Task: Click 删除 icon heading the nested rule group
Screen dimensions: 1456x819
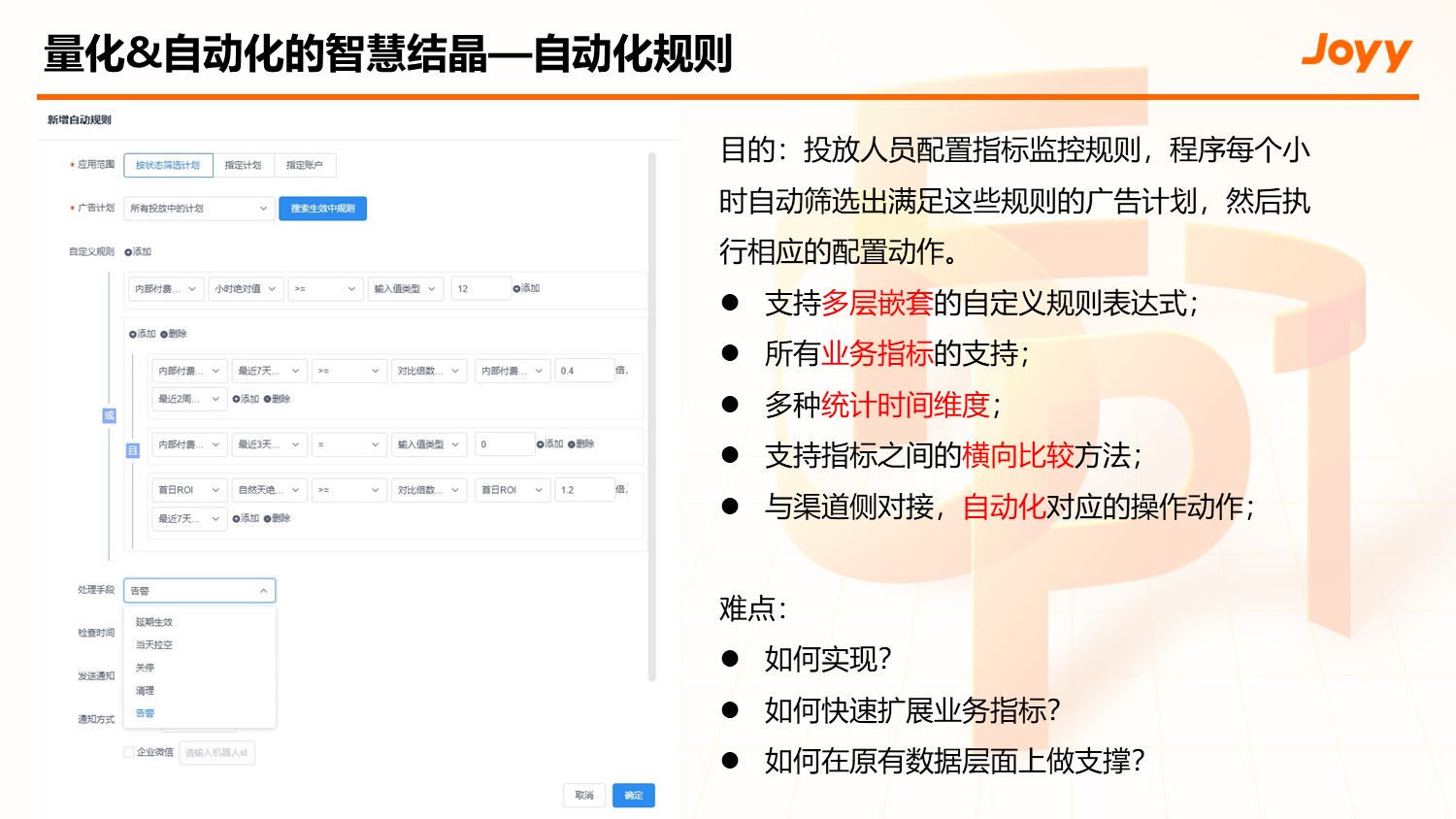Action: point(164,334)
